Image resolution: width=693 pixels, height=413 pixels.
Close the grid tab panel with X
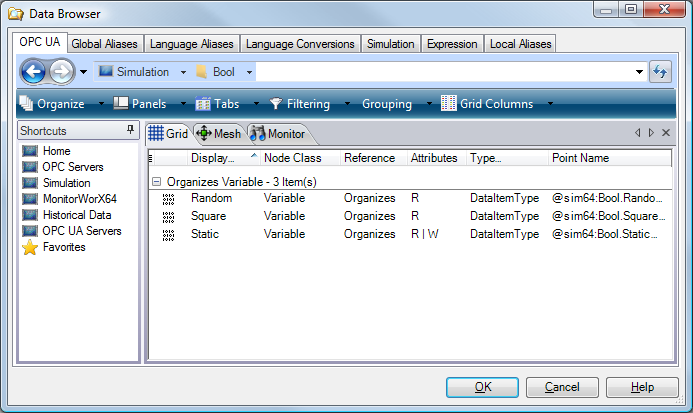(666, 132)
